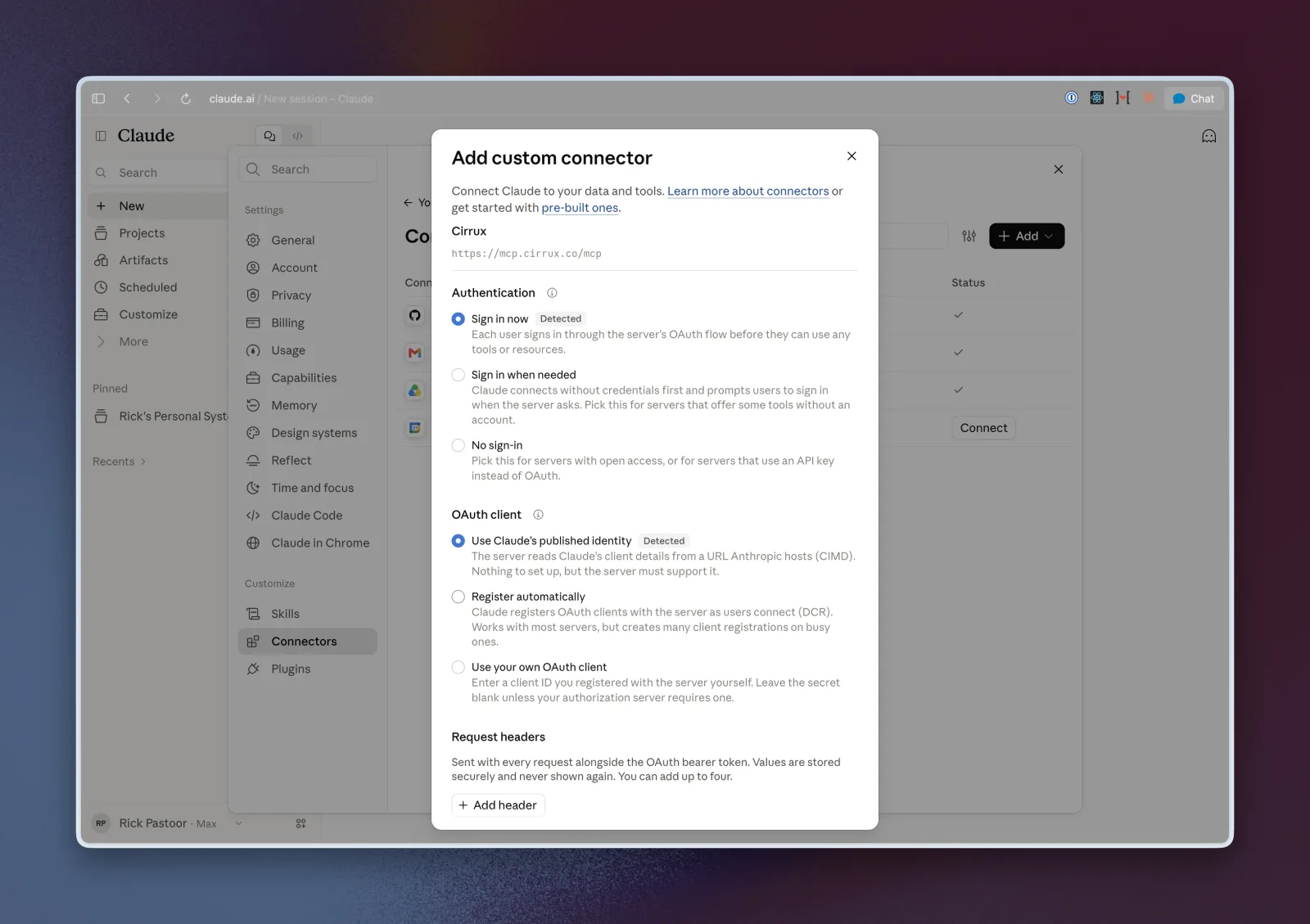The image size is (1310, 924).
Task: Open the connectors filter sliders icon
Action: [x=969, y=237]
